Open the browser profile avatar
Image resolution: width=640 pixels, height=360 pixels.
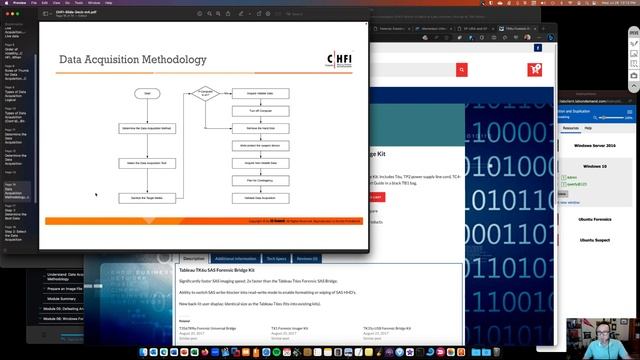coord(527,38)
